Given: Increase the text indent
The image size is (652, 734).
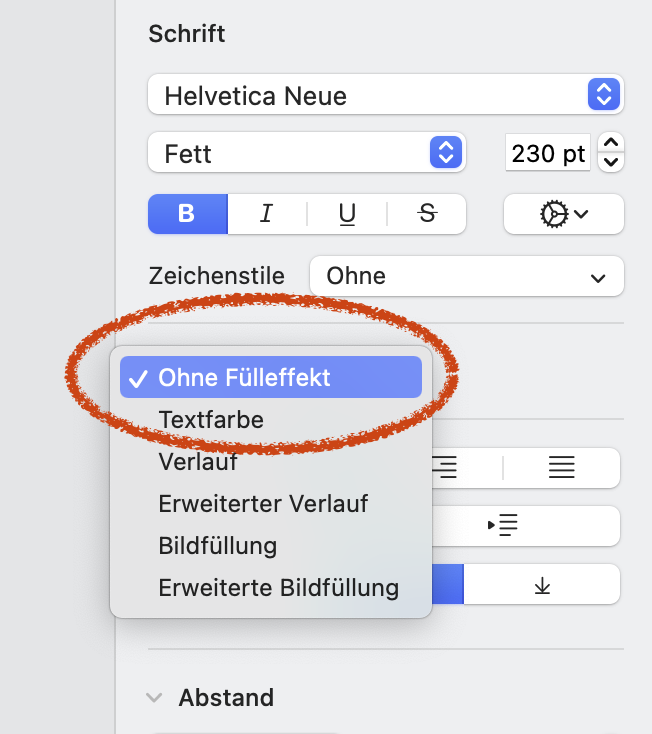Looking at the screenshot, I should 502,525.
